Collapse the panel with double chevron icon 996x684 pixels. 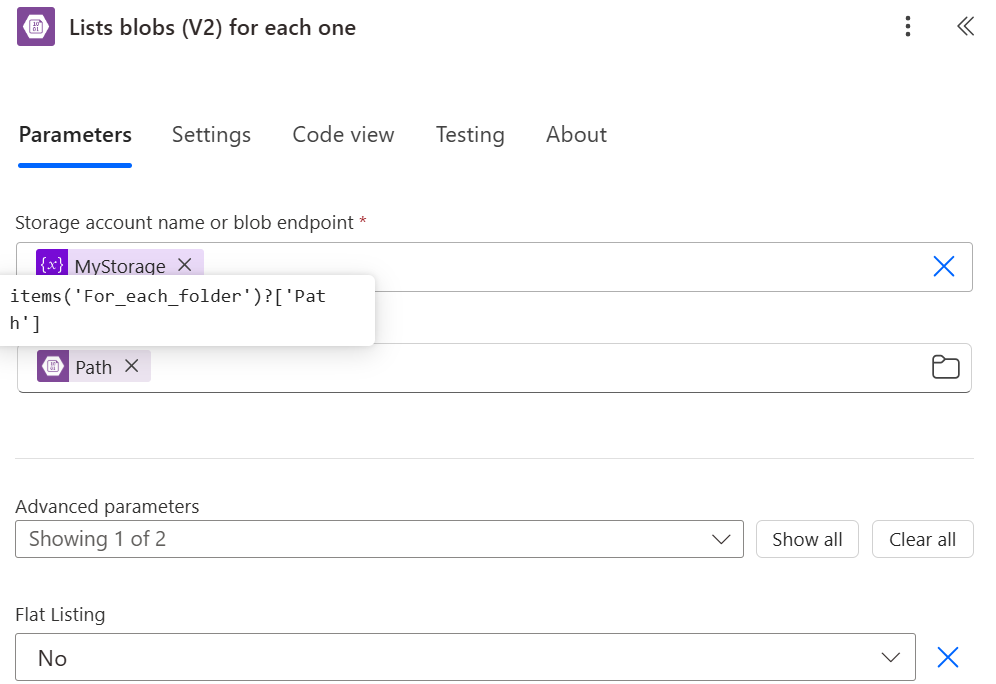(x=965, y=27)
